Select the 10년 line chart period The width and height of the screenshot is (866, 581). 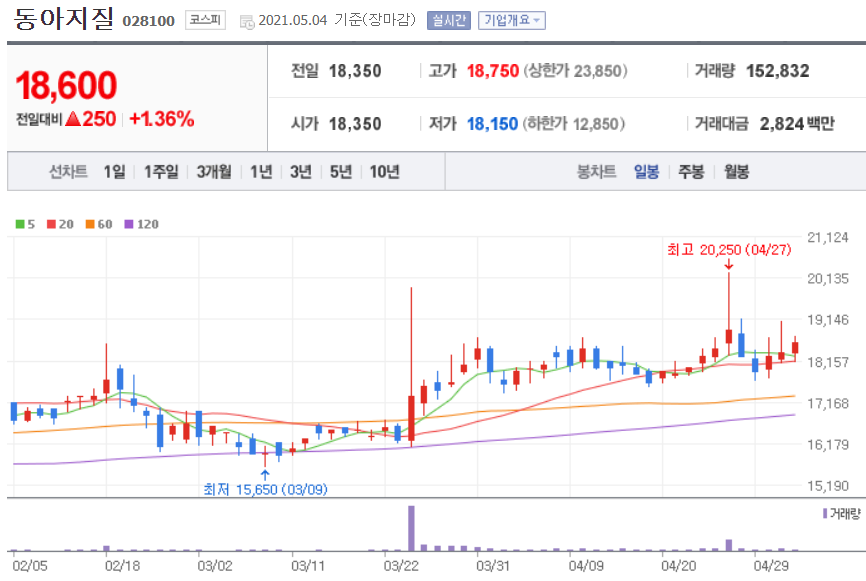click(384, 172)
